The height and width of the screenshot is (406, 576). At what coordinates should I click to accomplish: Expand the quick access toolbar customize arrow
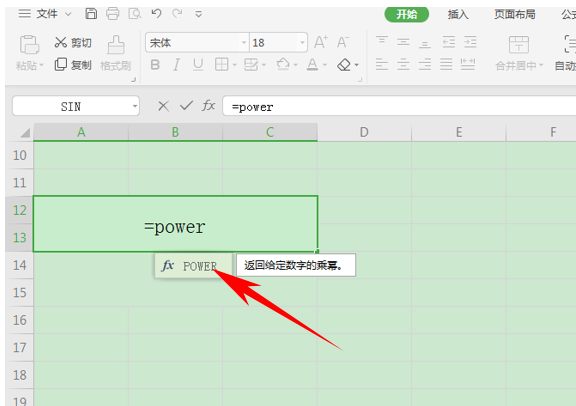click(198, 14)
